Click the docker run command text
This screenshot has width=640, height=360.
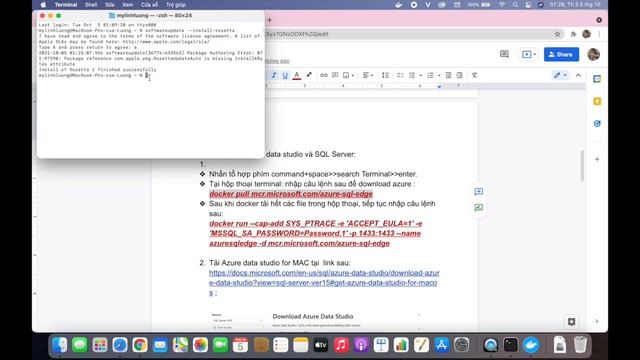tap(316, 233)
